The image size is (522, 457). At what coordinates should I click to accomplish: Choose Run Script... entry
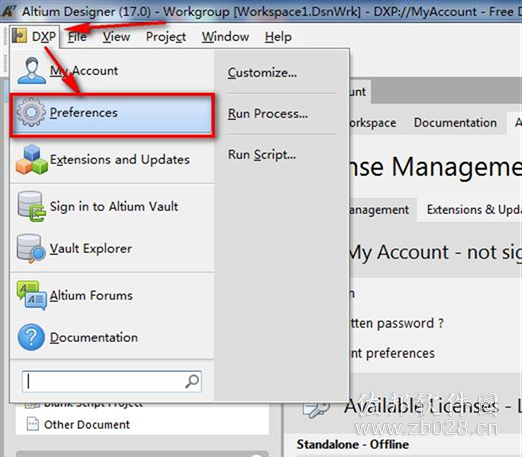point(262,155)
